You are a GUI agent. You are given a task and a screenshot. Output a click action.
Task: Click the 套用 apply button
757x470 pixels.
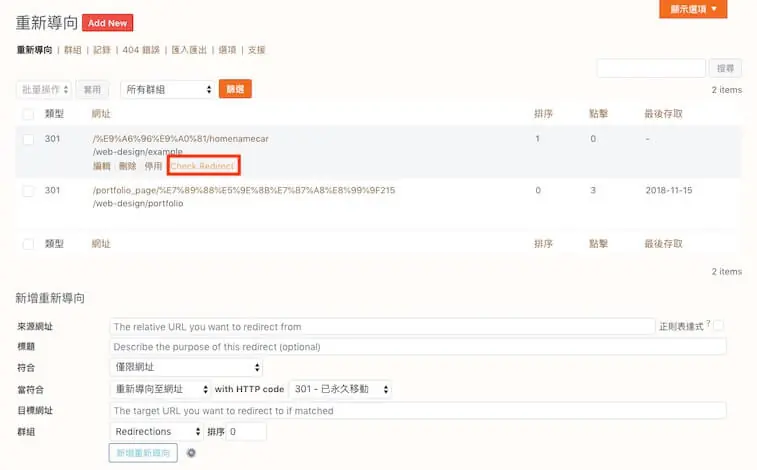coord(92,90)
